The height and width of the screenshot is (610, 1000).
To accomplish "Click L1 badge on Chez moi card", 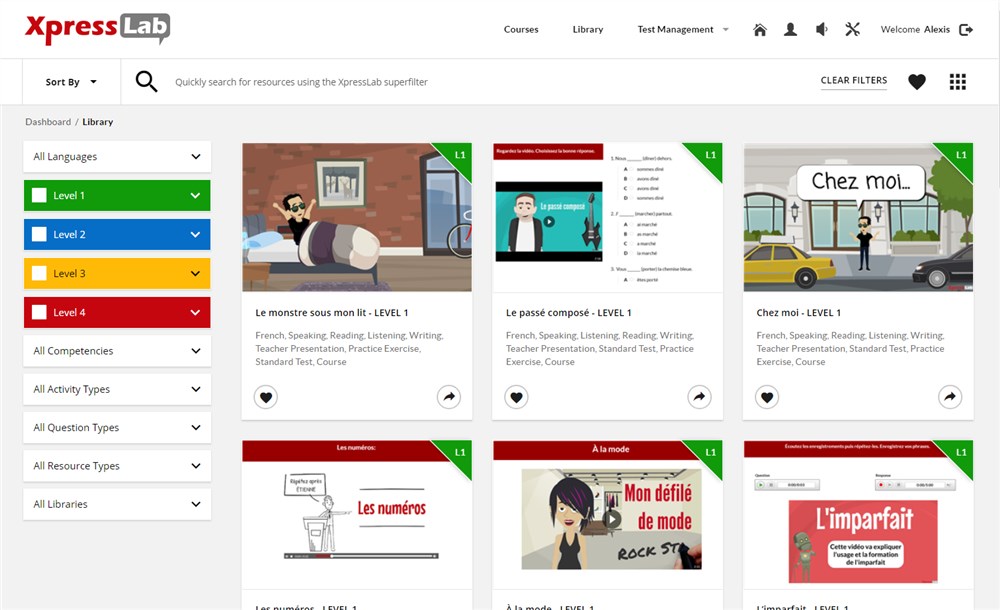I will point(960,155).
